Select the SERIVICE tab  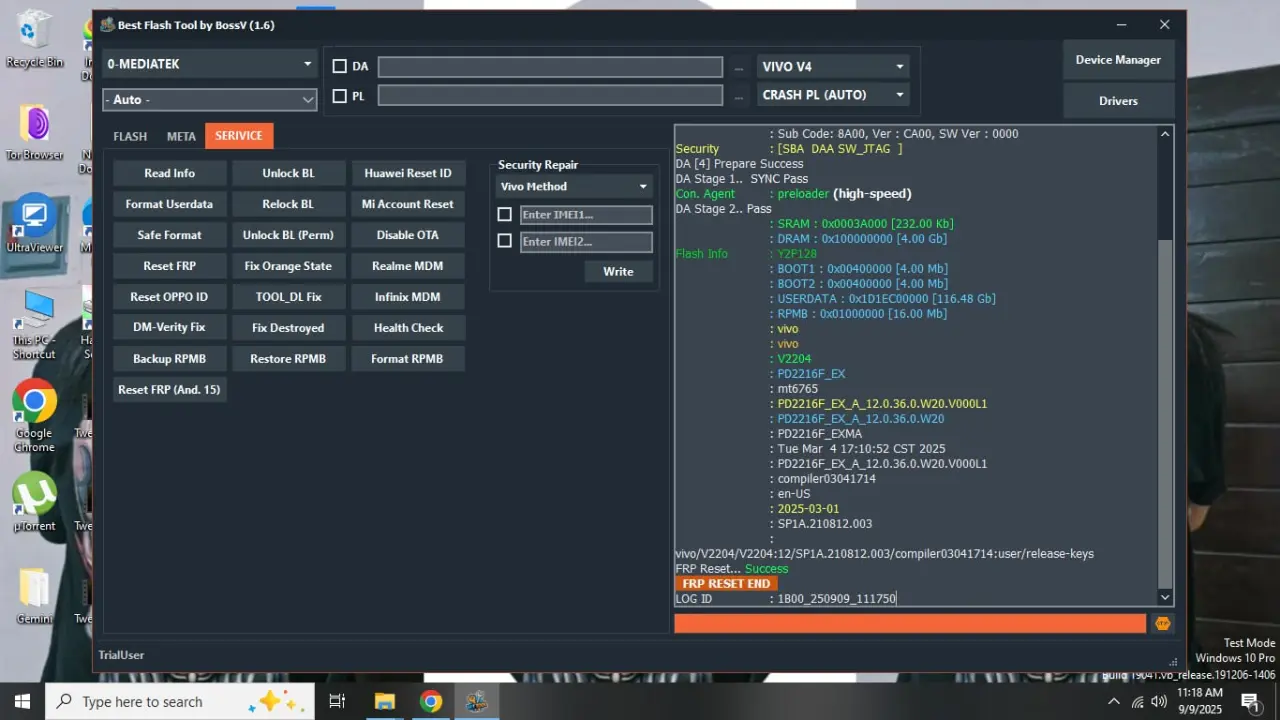(239, 136)
